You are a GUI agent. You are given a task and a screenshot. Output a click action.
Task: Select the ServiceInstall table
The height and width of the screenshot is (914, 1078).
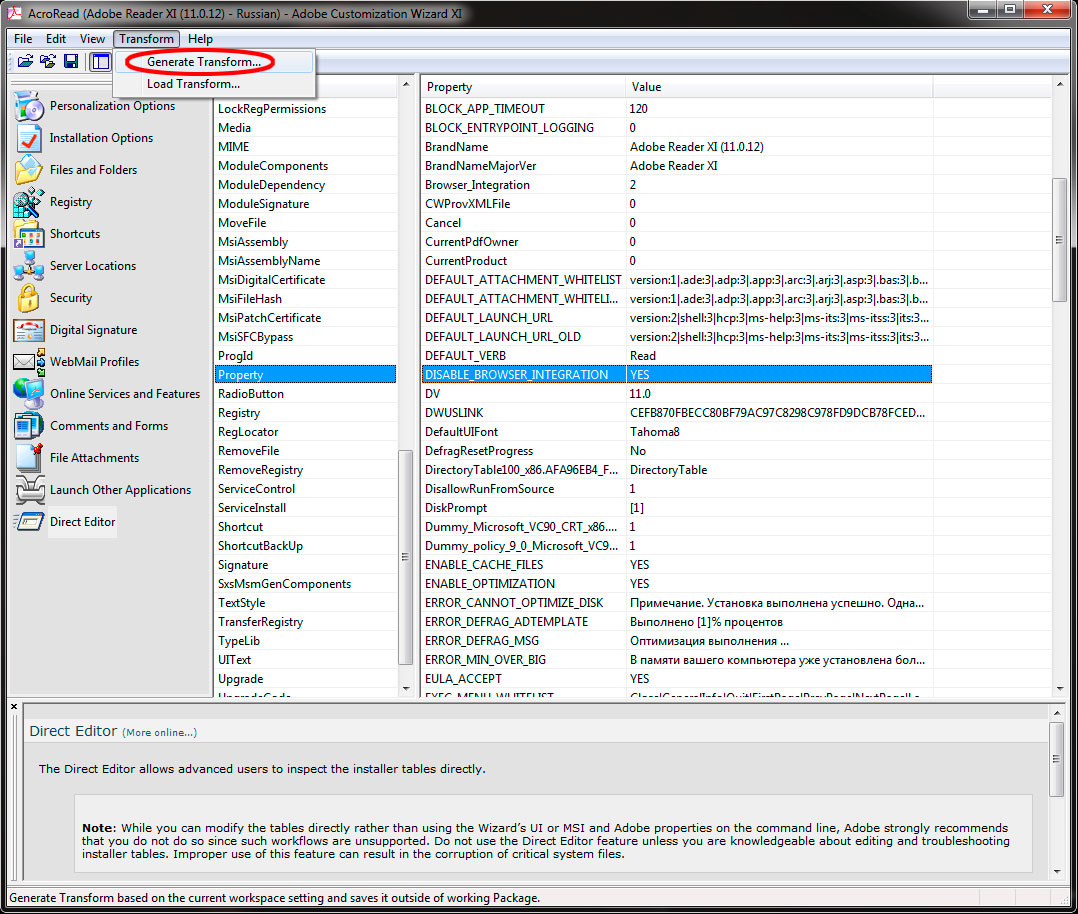click(305, 508)
